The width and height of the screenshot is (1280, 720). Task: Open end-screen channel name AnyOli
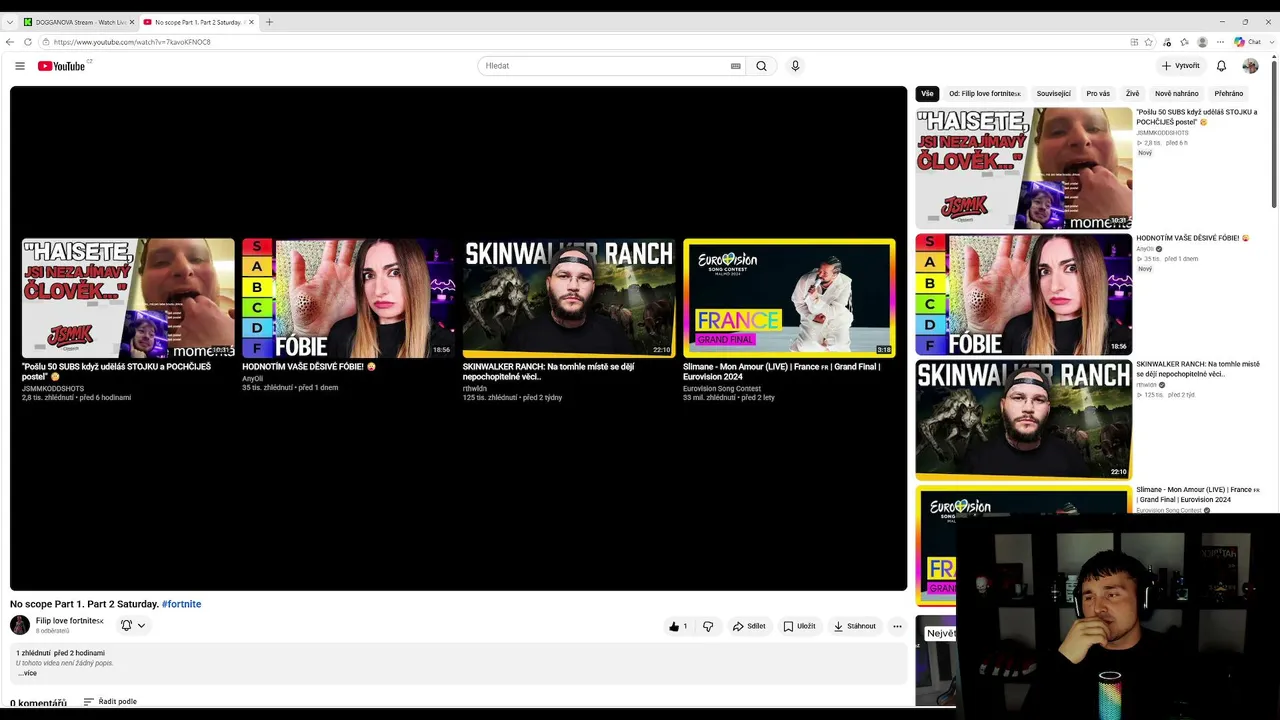pyautogui.click(x=252, y=379)
